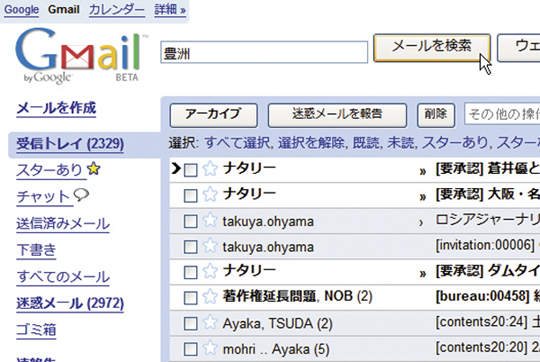Image resolution: width=540 pixels, height=362 pixels.
Task: Select 未読 messages link
Action: tap(401, 143)
